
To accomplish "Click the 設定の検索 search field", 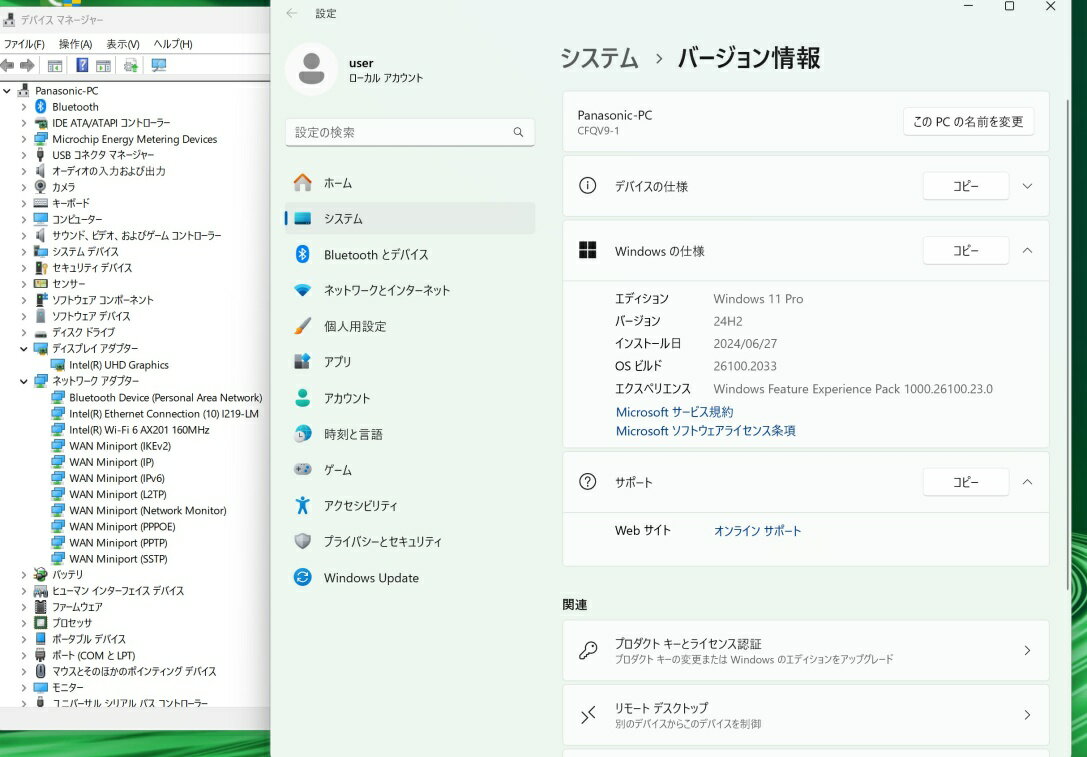I will point(400,132).
